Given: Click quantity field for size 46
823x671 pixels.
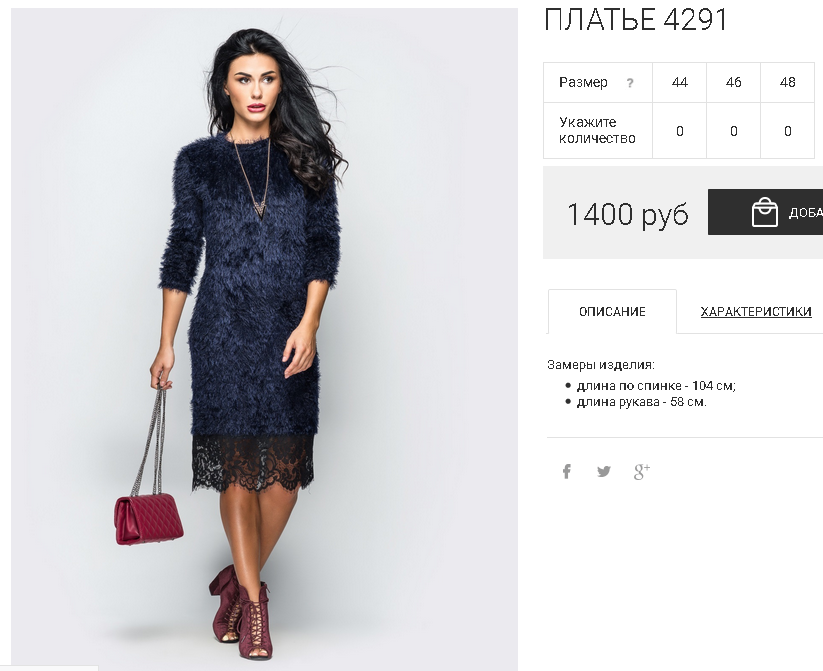Looking at the screenshot, I should pos(734,131).
